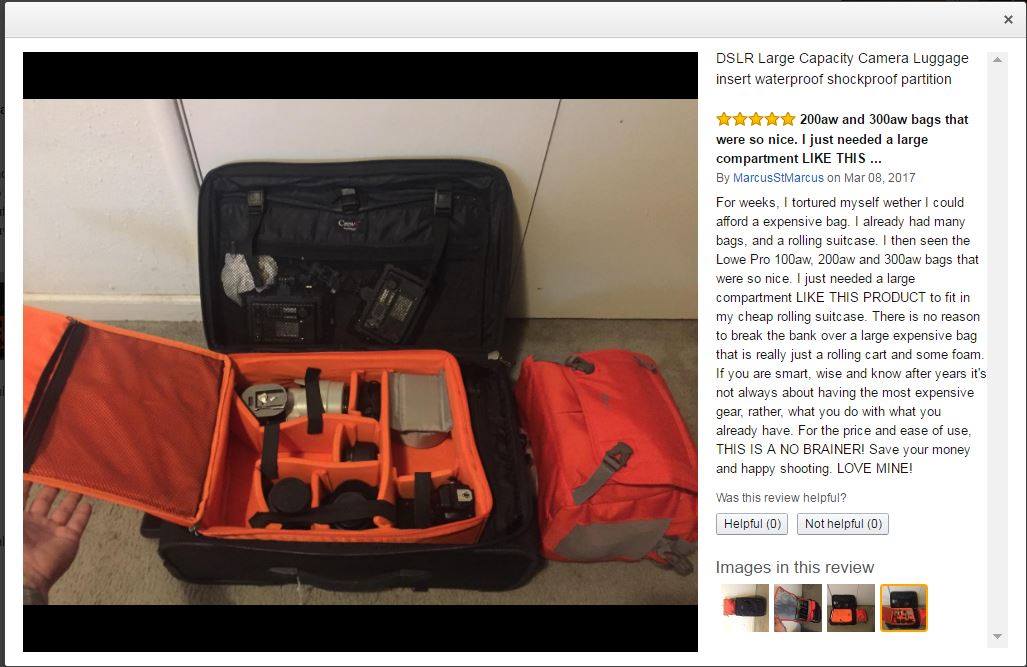This screenshot has height=667, width=1027.
Task: Open the second review image thumbnail
Action: (798, 608)
